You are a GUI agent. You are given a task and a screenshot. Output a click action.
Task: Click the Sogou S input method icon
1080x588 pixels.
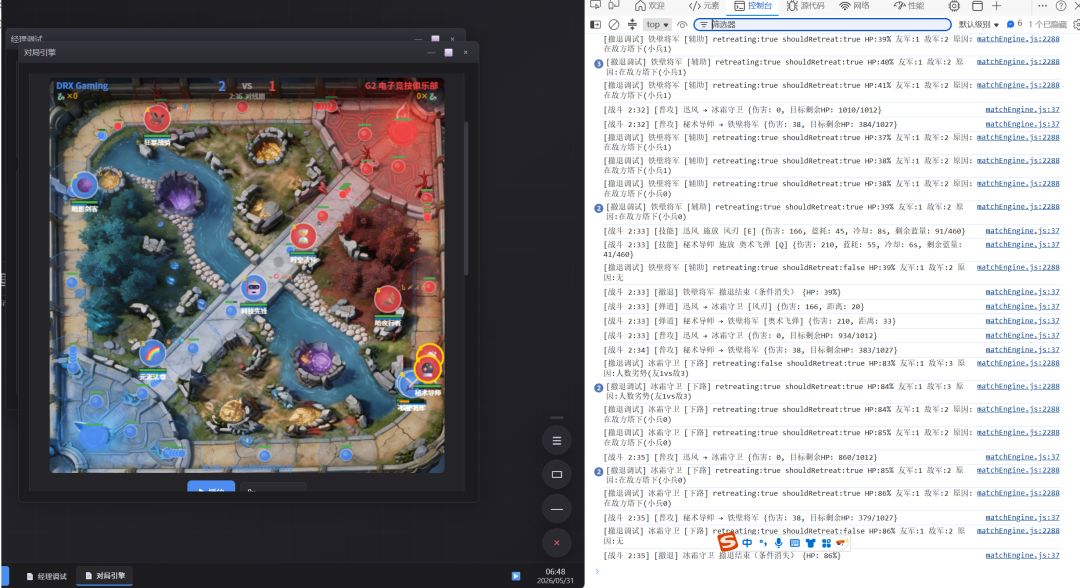coord(728,542)
